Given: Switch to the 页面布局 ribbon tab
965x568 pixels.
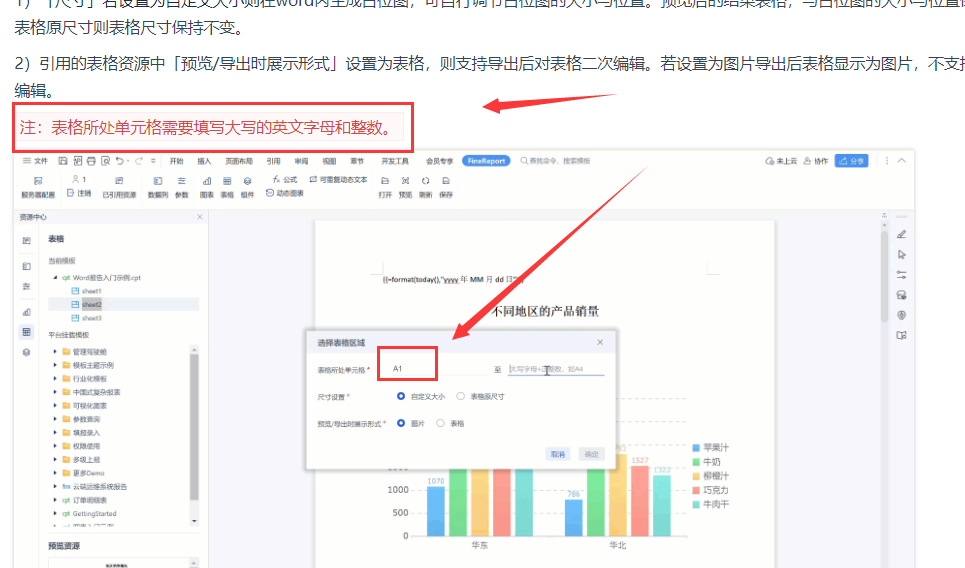Looking at the screenshot, I should [239, 161].
